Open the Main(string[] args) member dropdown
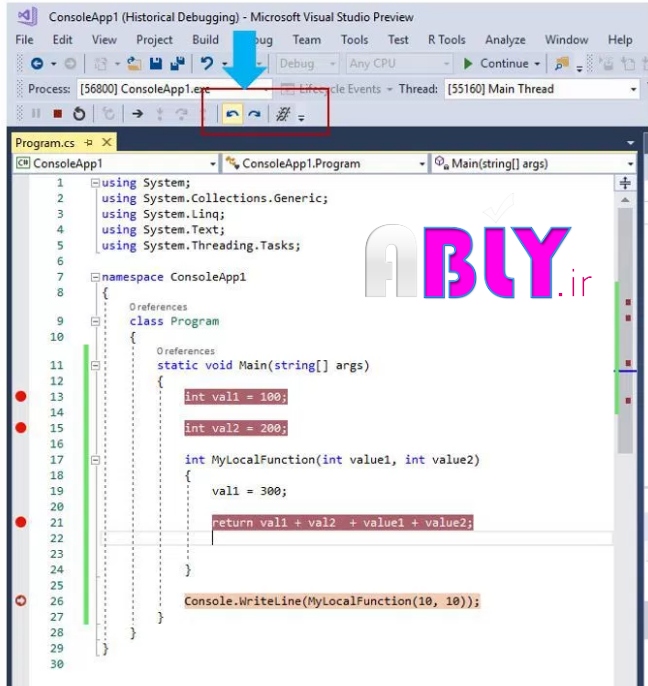This screenshot has height=686, width=648. (x=533, y=164)
